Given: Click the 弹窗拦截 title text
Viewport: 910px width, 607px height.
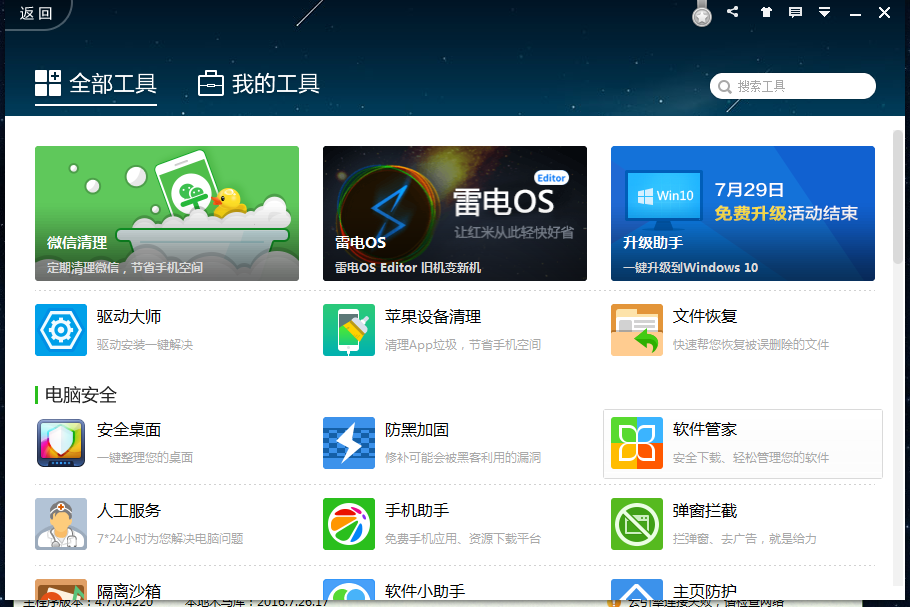Looking at the screenshot, I should click(705, 511).
